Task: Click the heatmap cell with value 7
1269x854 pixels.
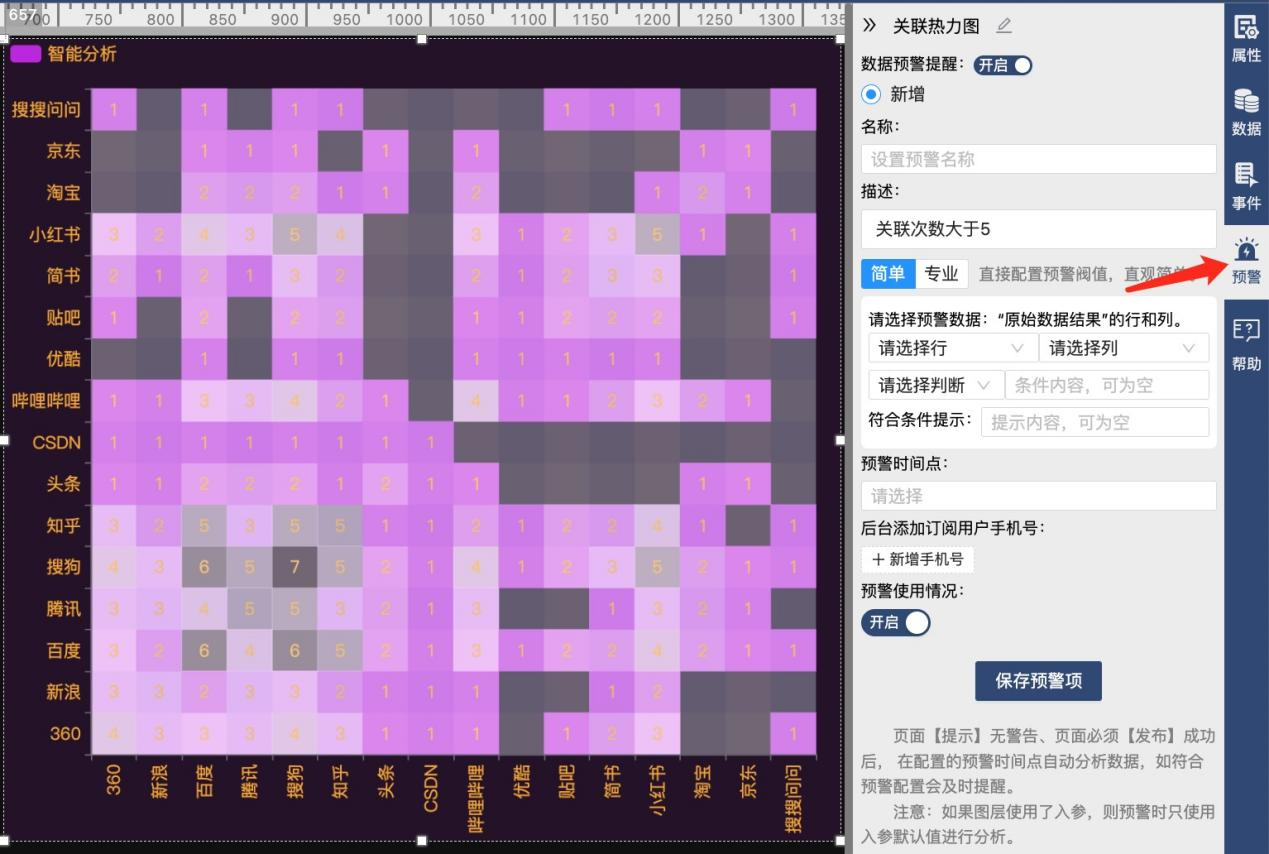Action: tap(294, 567)
